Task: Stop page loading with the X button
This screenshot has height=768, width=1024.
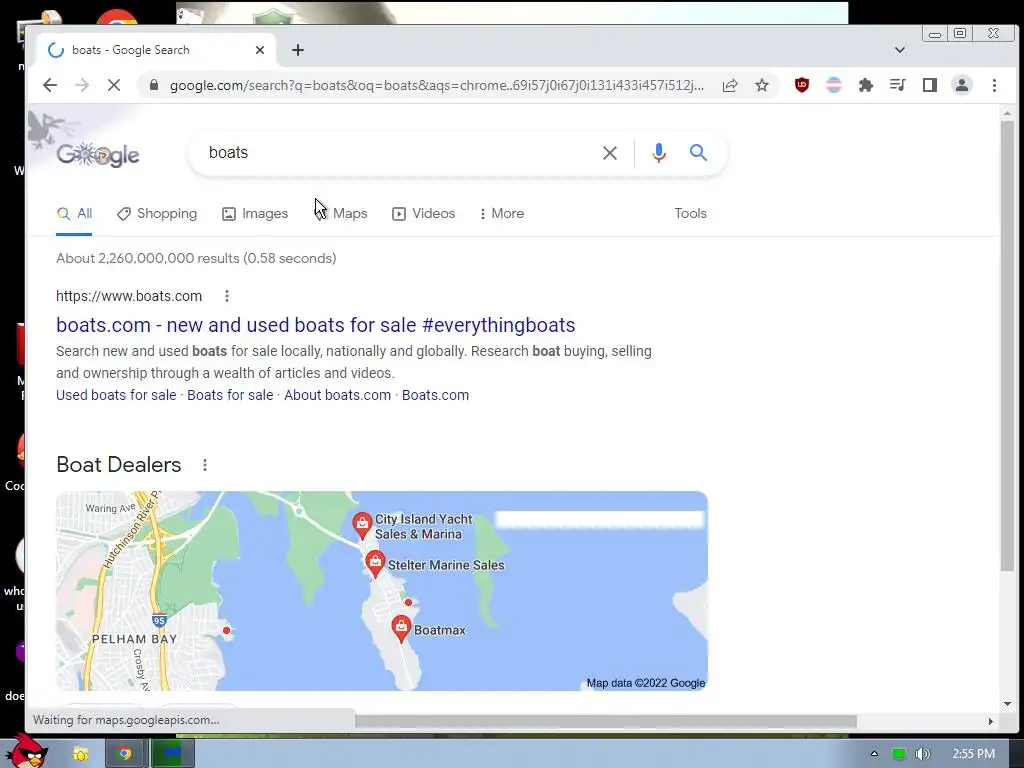Action: point(114,85)
